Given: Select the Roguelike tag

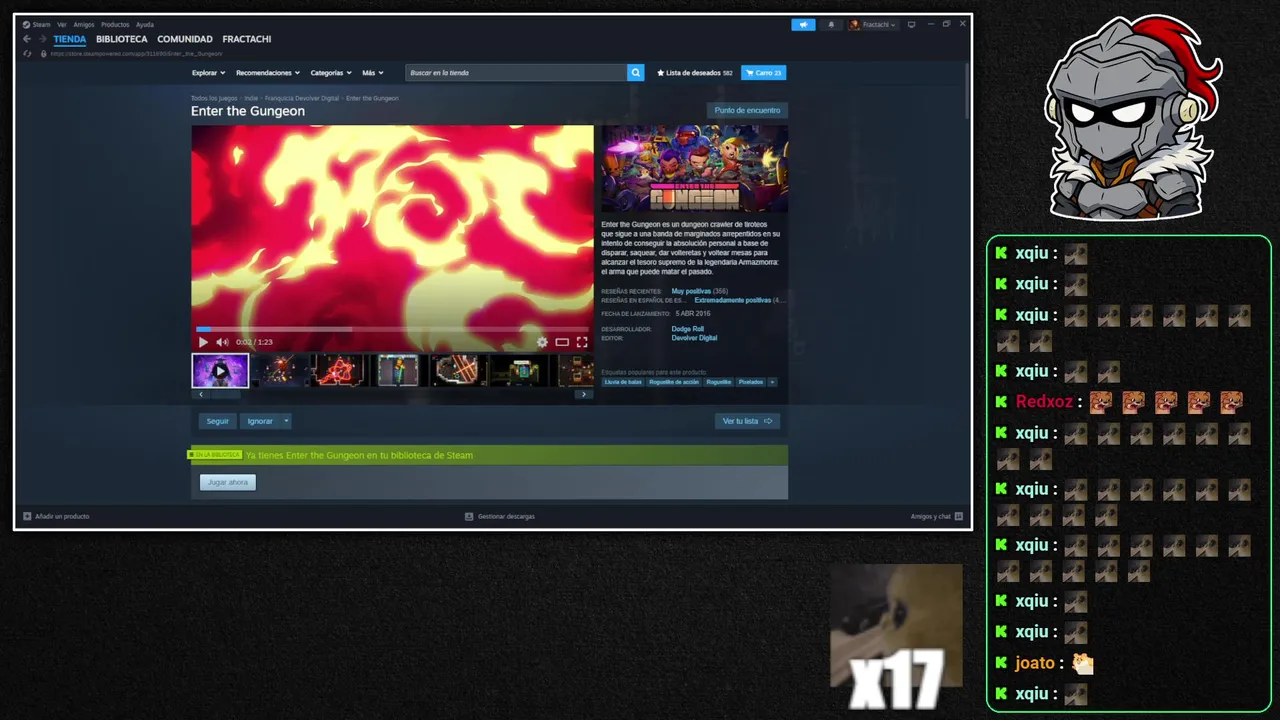Looking at the screenshot, I should tap(719, 382).
